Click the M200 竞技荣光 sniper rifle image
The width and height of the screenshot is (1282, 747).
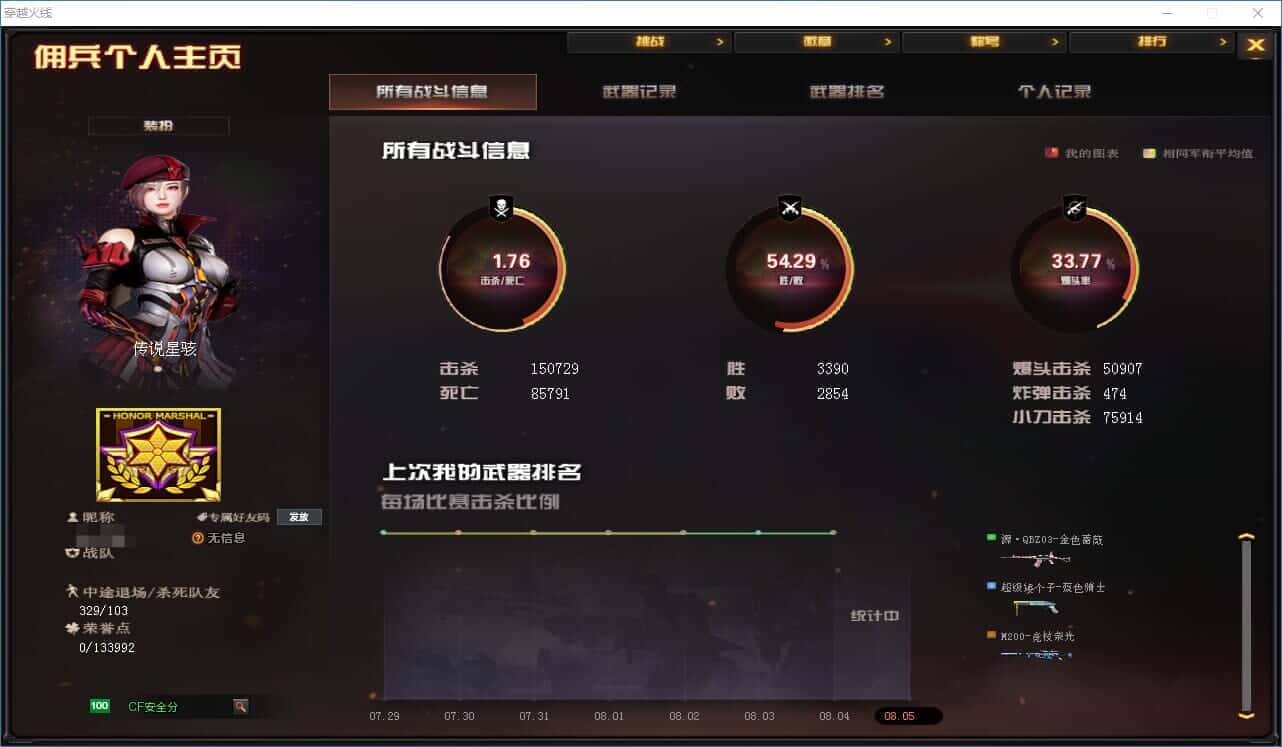click(x=1035, y=654)
